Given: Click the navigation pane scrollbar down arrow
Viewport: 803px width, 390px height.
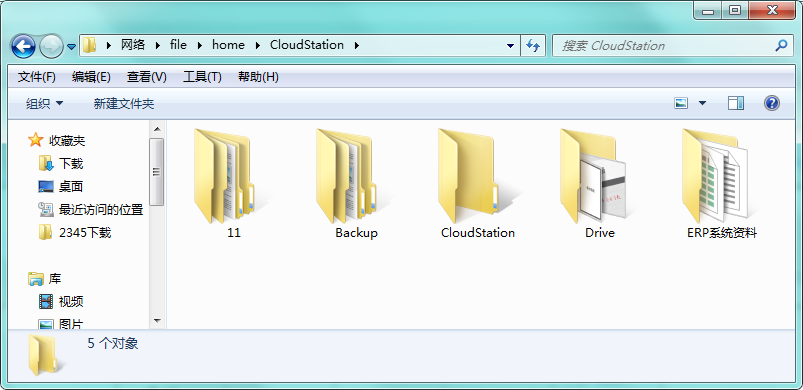Looking at the screenshot, I should click(157, 321).
